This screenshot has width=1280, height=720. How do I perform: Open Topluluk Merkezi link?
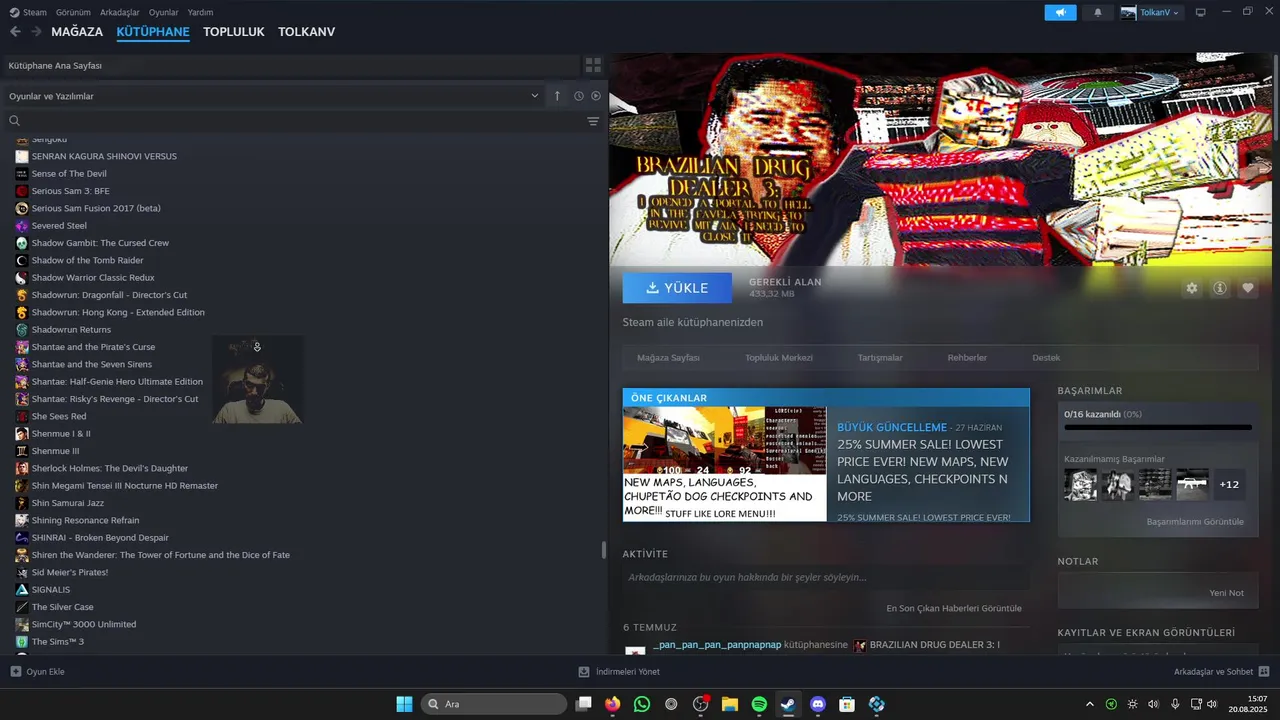click(778, 358)
